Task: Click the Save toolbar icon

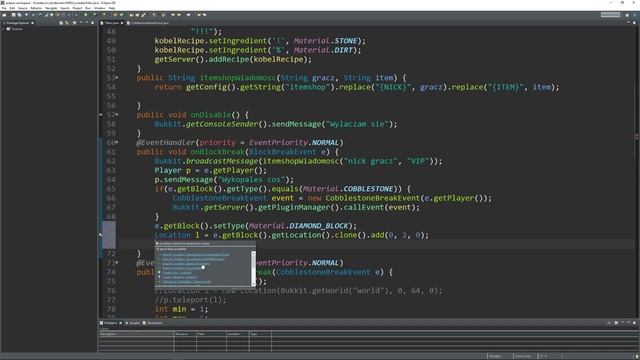Action: click(13, 15)
